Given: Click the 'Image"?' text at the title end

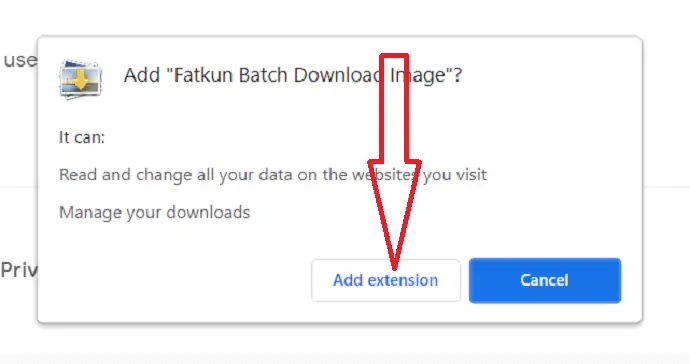Looking at the screenshot, I should point(426,75).
